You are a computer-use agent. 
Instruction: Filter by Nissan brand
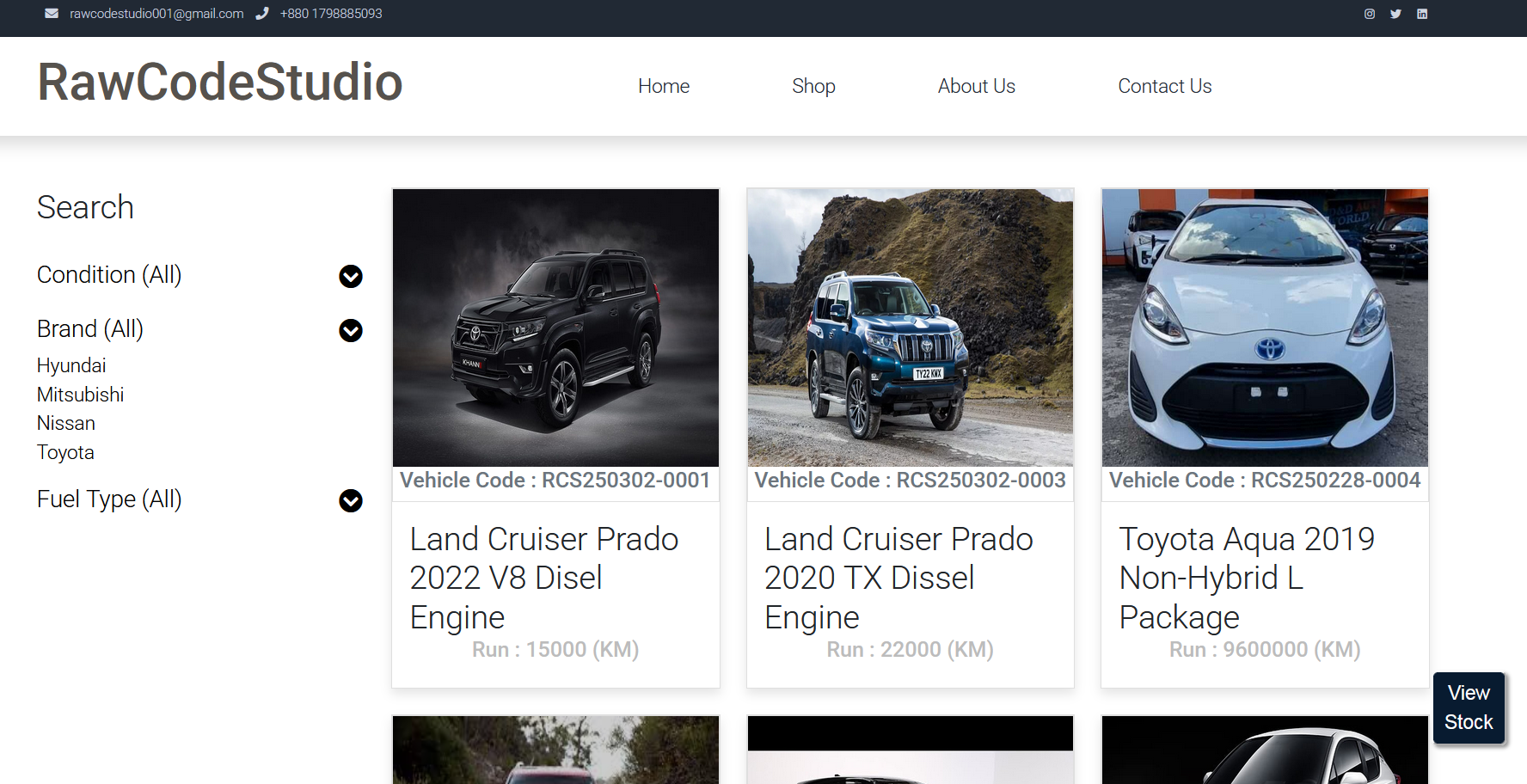pyautogui.click(x=66, y=423)
